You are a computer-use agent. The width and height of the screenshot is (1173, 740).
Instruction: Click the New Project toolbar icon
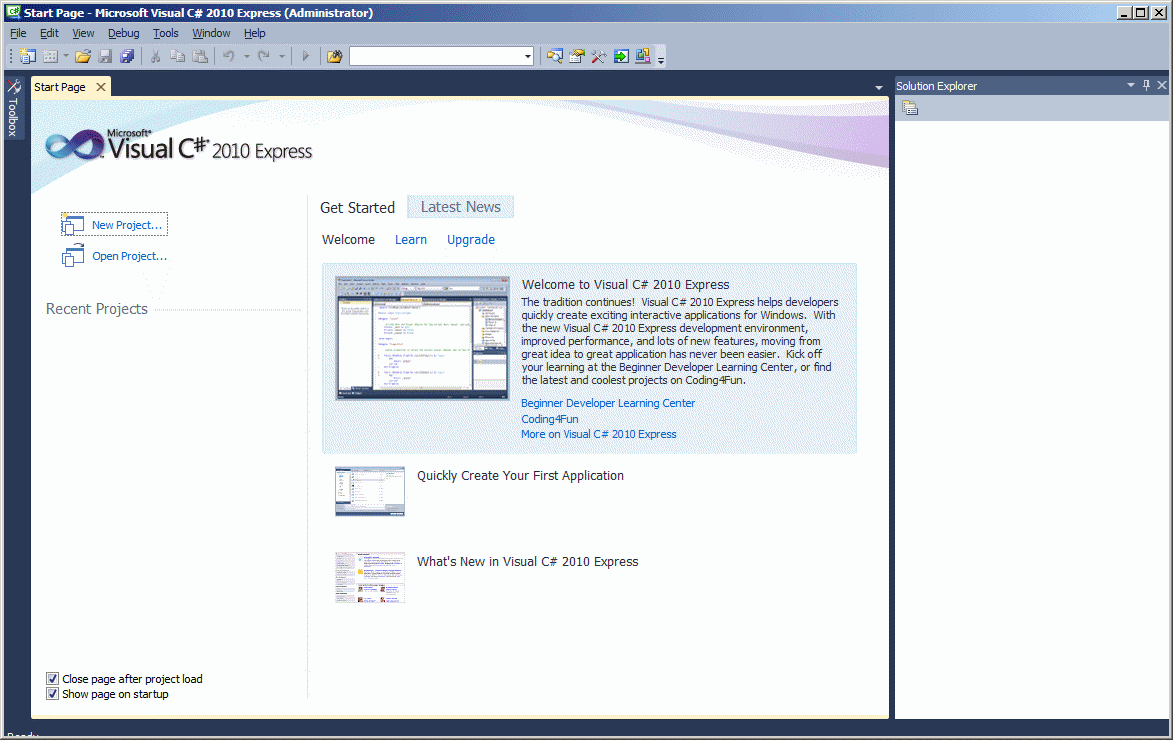pyautogui.click(x=27, y=57)
